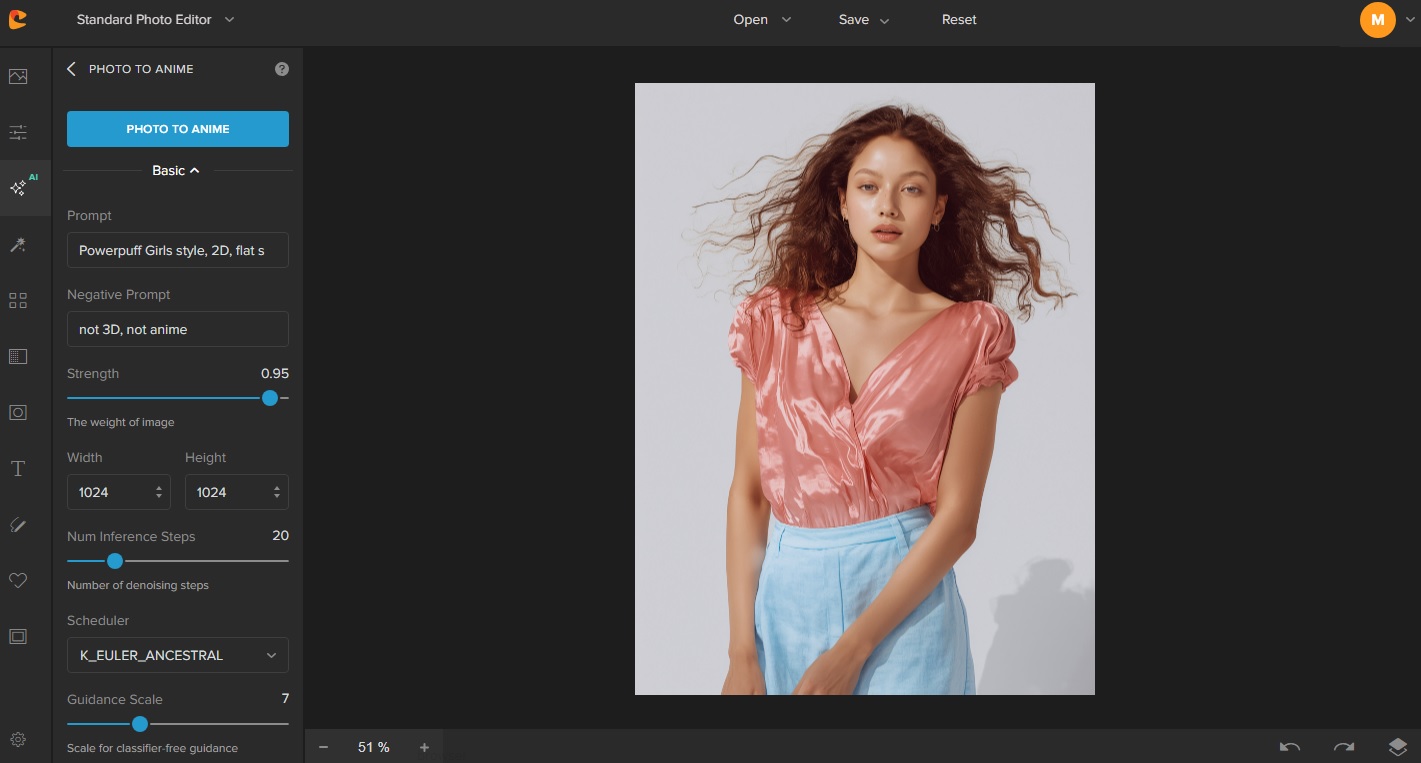Open the favorites heart icon
This screenshot has height=763, width=1421.
[x=18, y=580]
